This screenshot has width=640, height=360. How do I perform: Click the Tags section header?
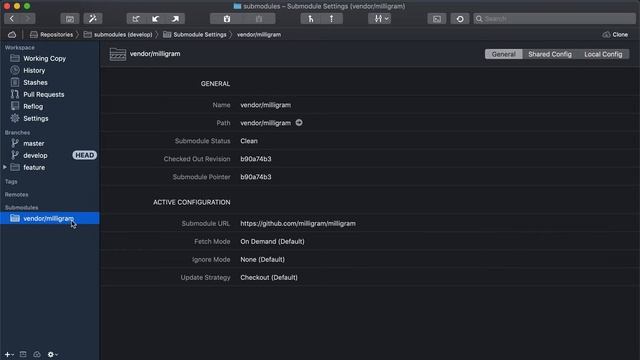(x=11, y=182)
